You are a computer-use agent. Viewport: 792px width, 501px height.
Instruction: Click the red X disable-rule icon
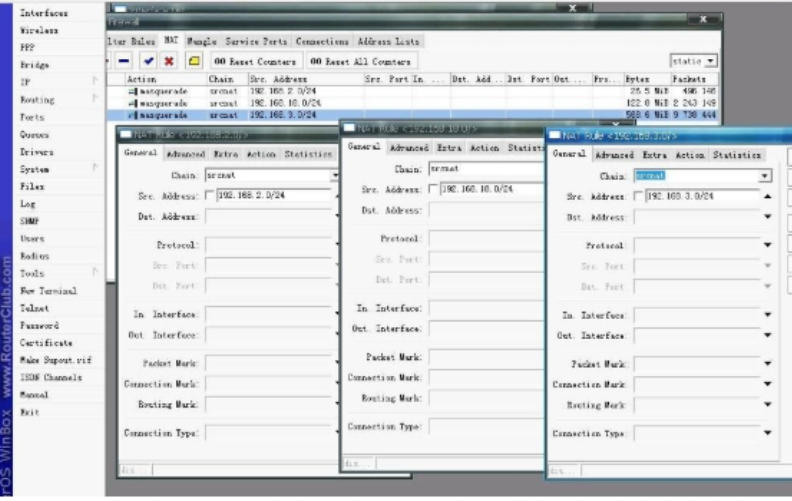(169, 61)
